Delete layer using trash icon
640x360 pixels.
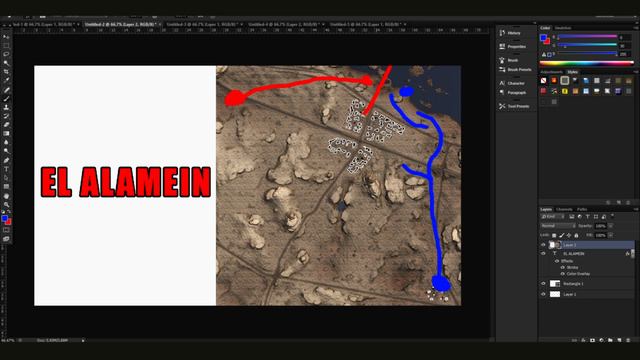pyautogui.click(x=628, y=340)
